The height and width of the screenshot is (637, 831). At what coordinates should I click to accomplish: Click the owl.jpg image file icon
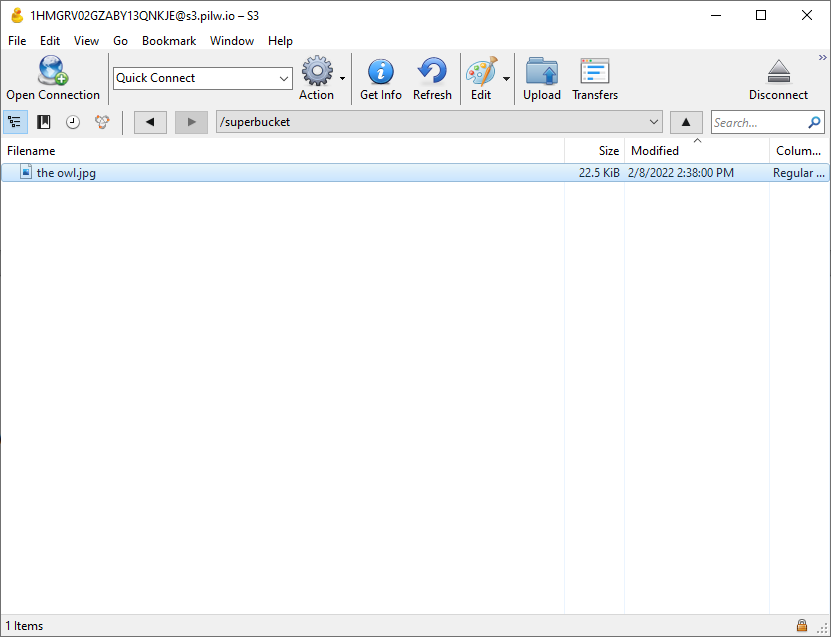(x=25, y=172)
